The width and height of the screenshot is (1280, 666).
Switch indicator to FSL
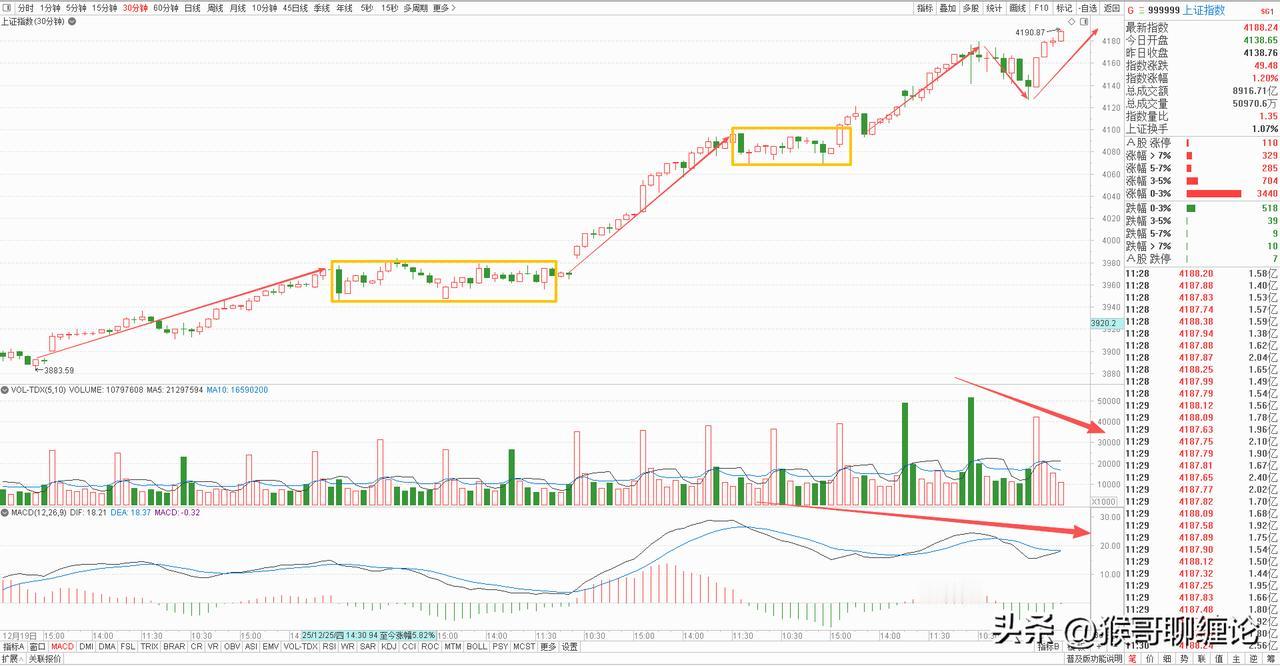click(128, 647)
